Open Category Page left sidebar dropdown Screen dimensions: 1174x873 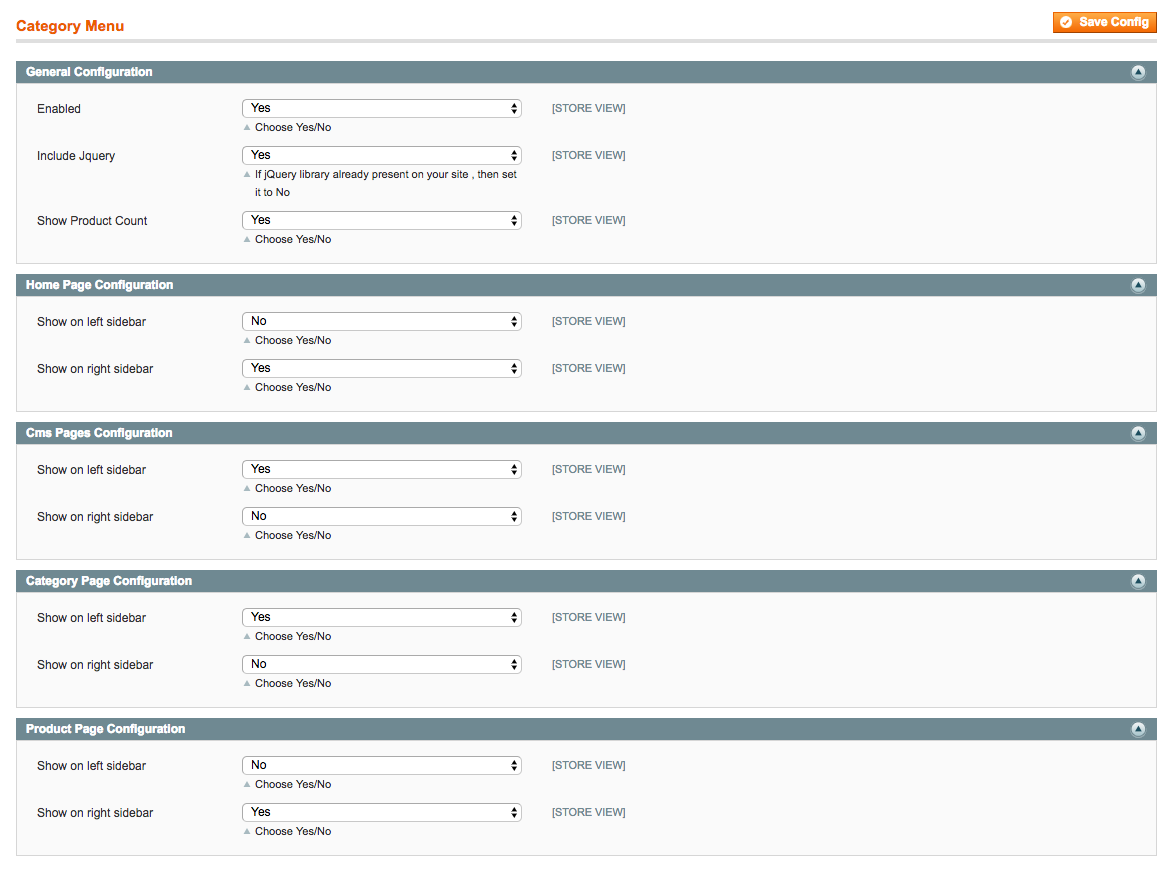pyautogui.click(x=382, y=618)
